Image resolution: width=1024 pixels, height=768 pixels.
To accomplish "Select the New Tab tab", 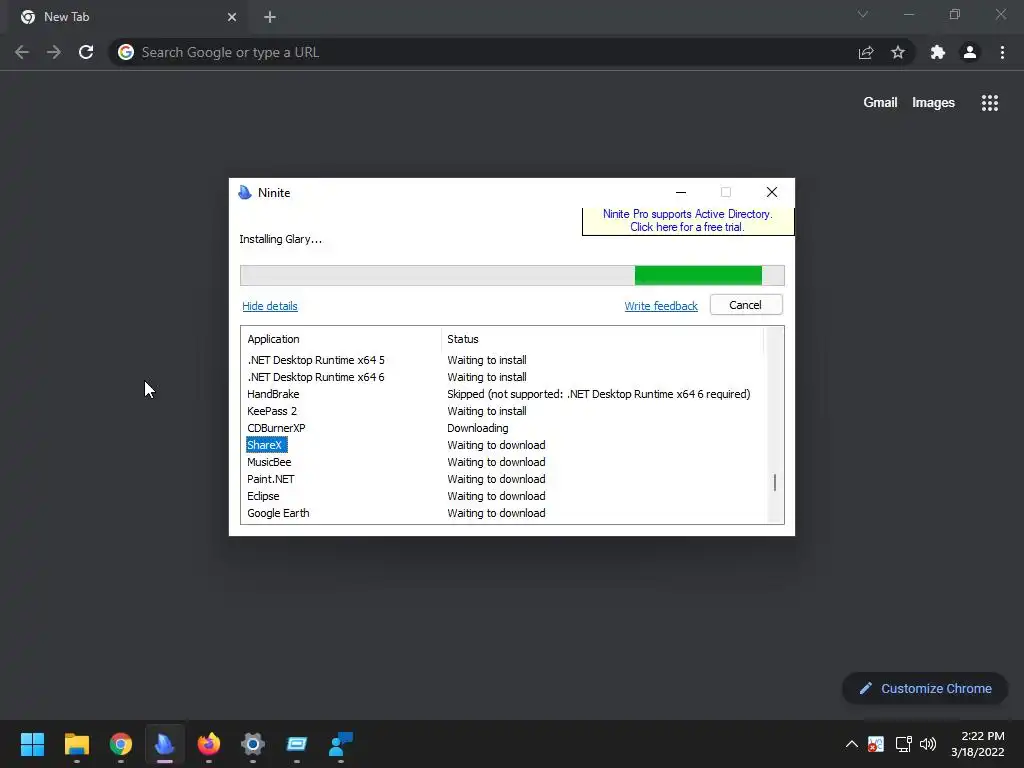I will click(x=127, y=17).
